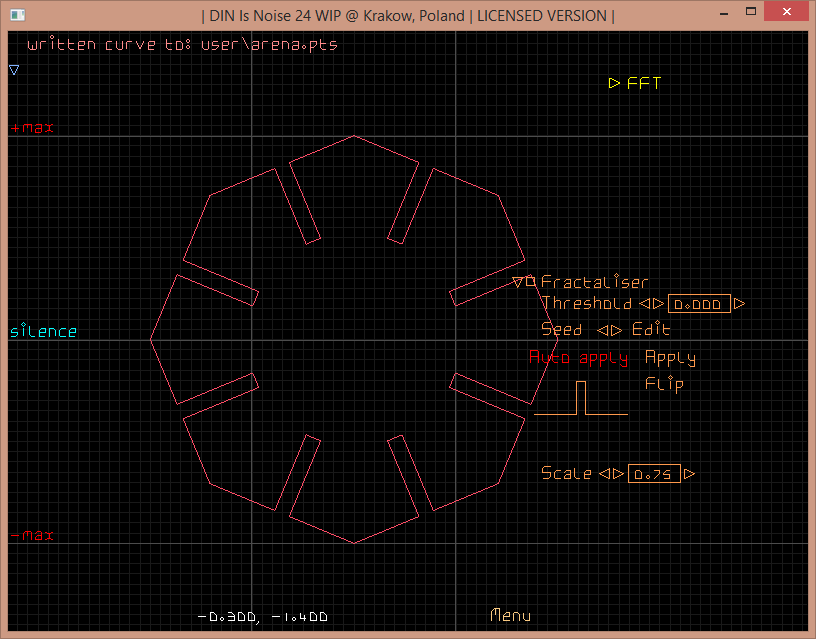Click the Threshold value field
The image size is (816, 639).
click(x=699, y=304)
